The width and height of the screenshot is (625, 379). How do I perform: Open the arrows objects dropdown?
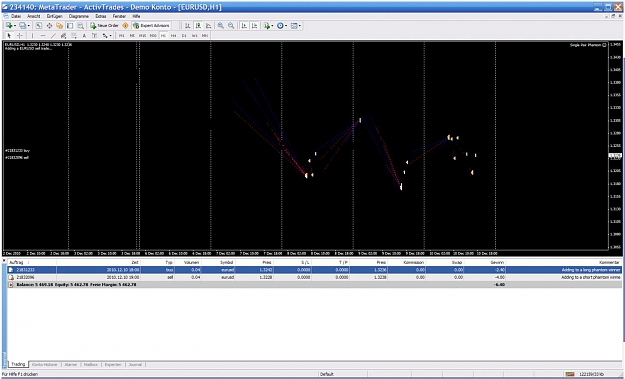tap(107, 35)
